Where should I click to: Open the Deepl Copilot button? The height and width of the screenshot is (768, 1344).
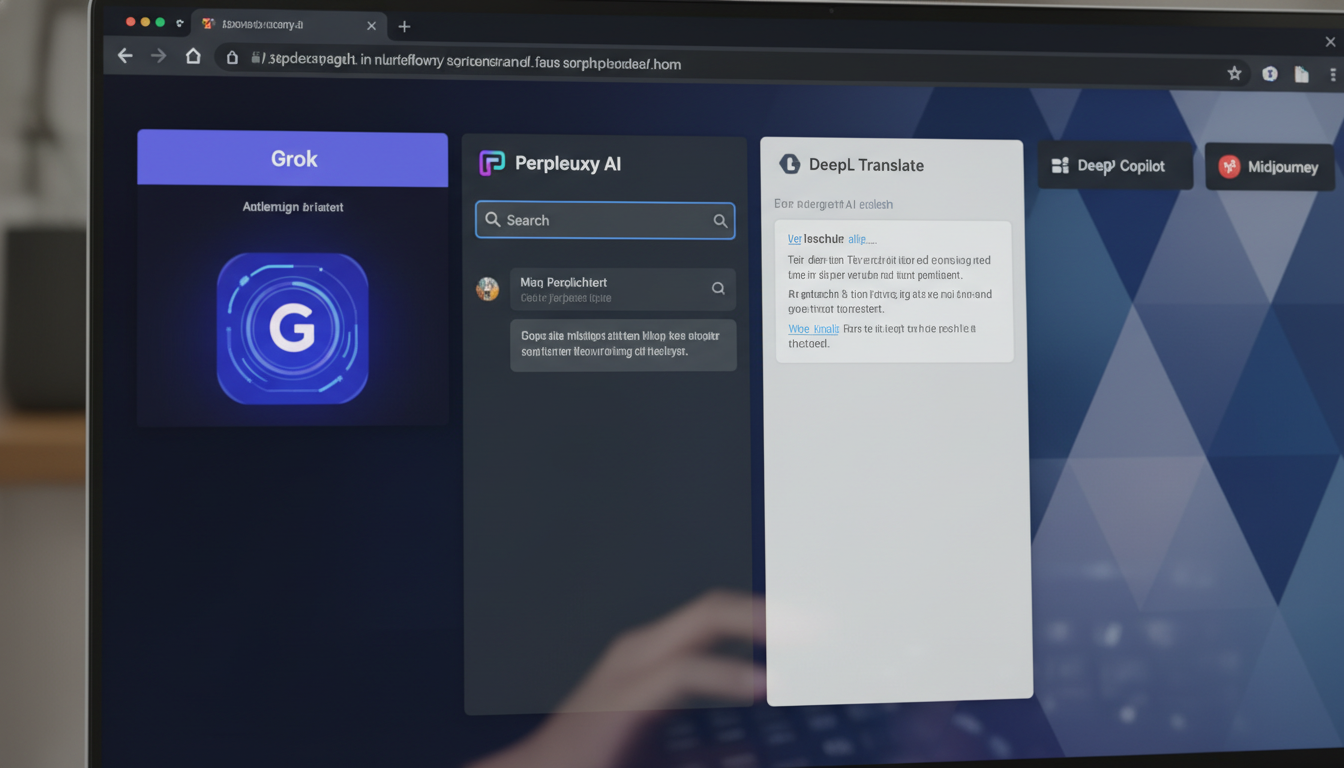coord(1114,166)
